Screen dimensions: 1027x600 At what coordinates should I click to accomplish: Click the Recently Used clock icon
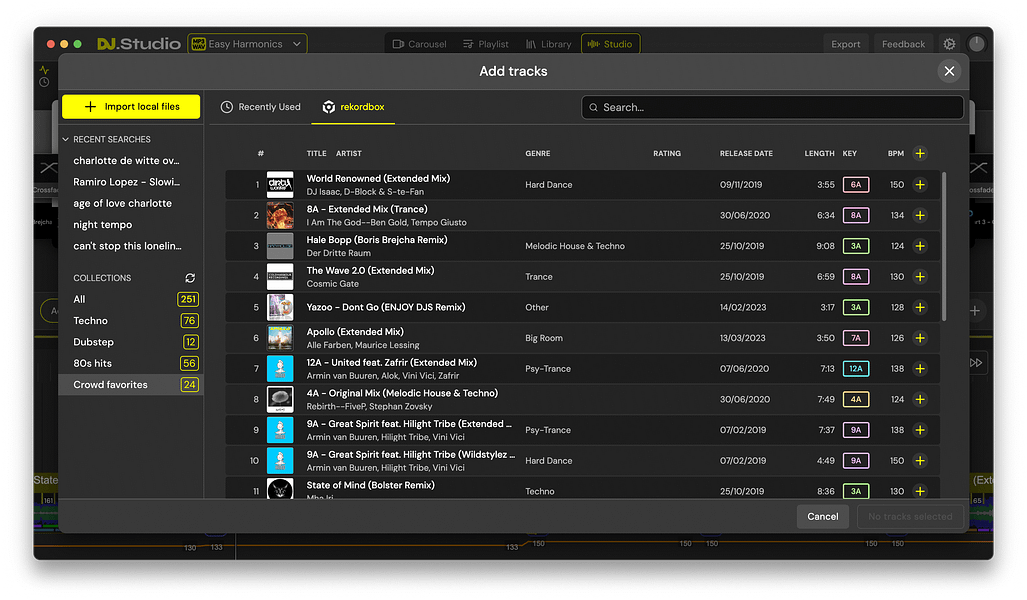[227, 107]
